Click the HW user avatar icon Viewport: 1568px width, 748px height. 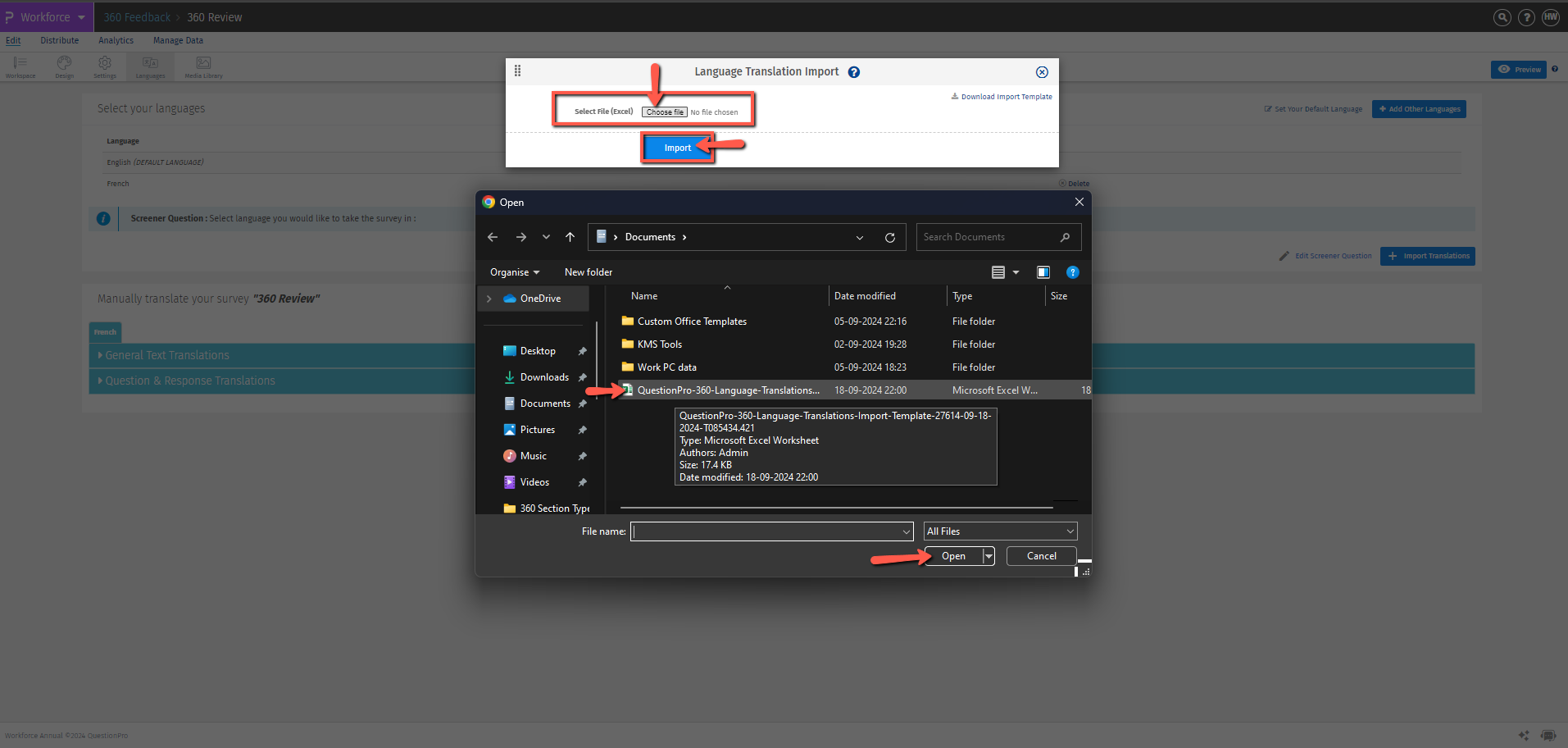pyautogui.click(x=1550, y=16)
